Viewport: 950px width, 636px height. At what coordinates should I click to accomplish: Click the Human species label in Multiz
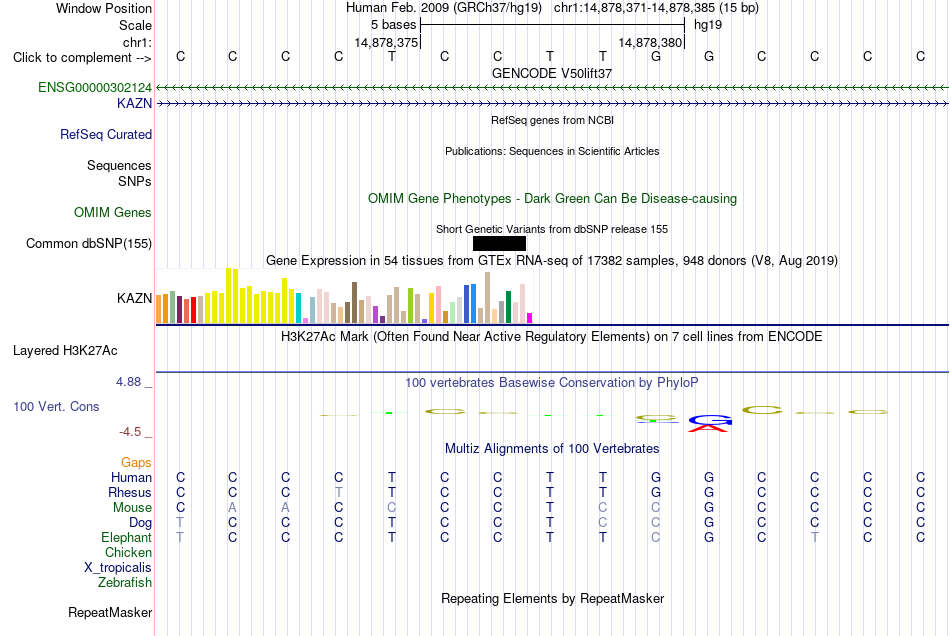pyautogui.click(x=131, y=477)
